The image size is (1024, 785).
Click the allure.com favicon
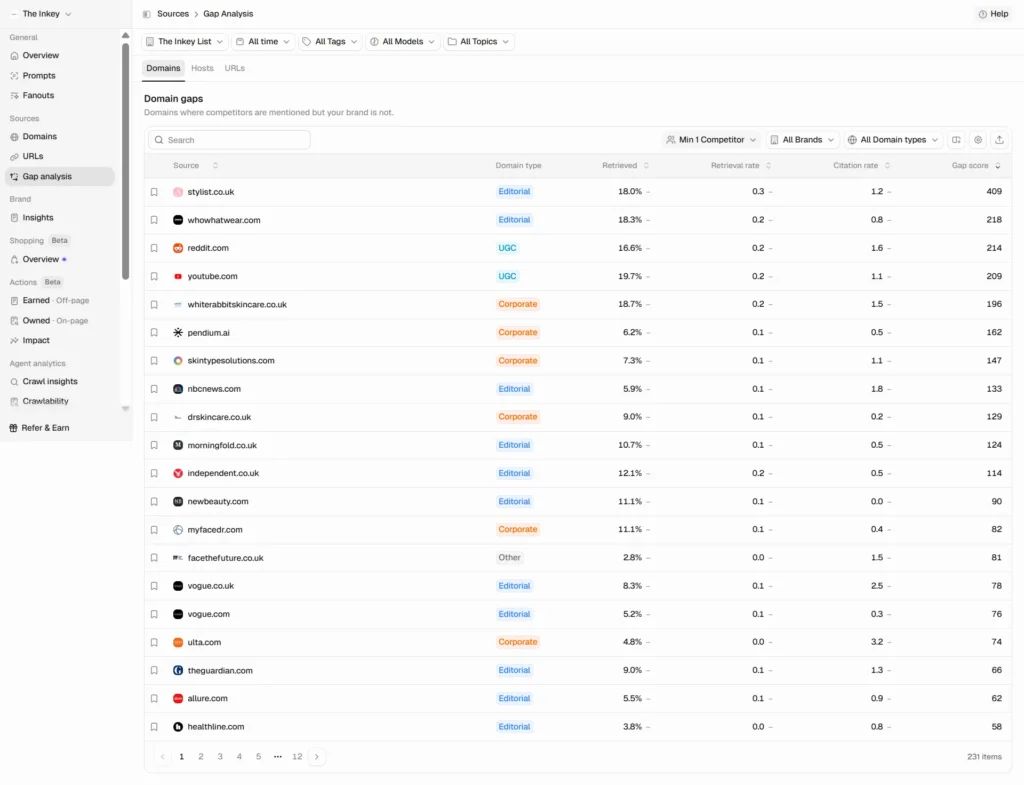178,699
